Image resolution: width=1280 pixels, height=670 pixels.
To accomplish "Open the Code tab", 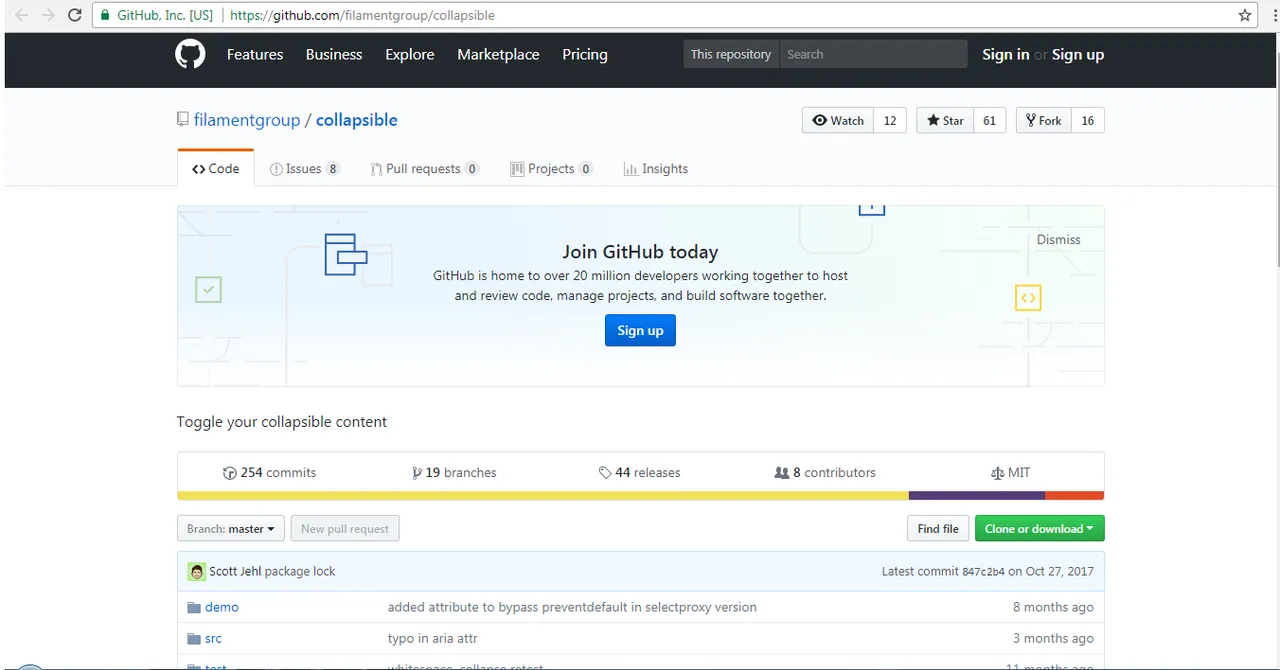I will click(216, 168).
